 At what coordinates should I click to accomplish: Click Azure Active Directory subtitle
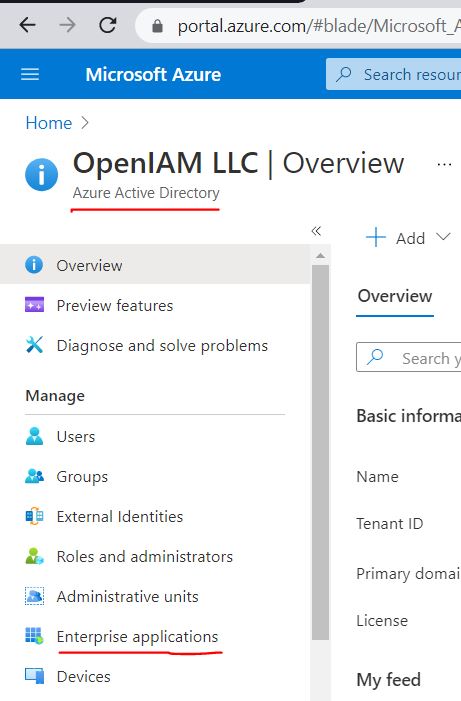(x=146, y=193)
